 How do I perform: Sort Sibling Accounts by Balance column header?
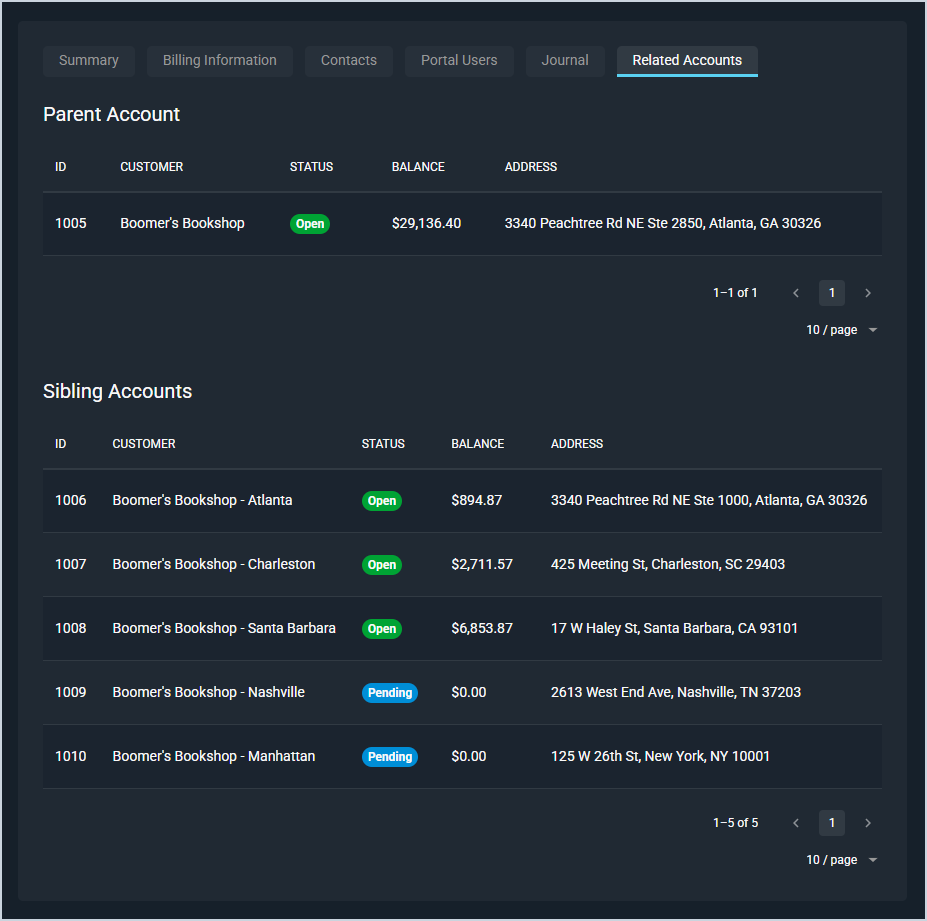(x=478, y=443)
